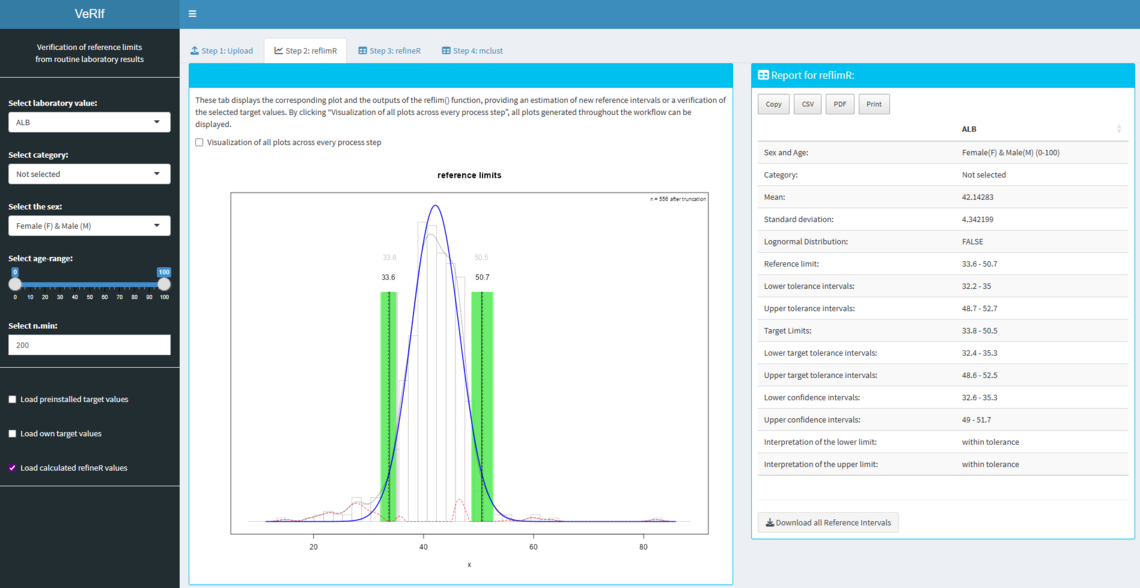Expand the Select category dropdown
Image resolution: width=1140 pixels, height=588 pixels.
point(89,174)
